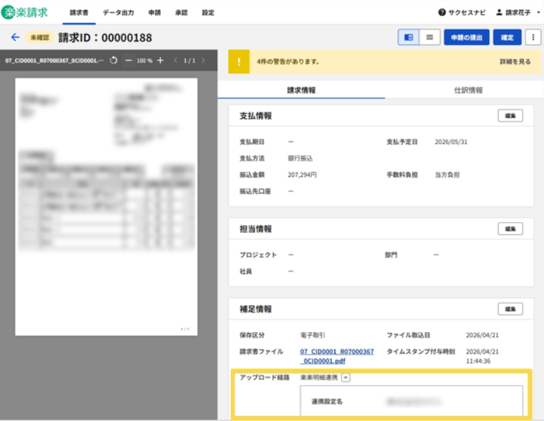Viewport: 544px width, 421px height.
Task: Open the 請求書 menu
Action: pyautogui.click(x=79, y=13)
